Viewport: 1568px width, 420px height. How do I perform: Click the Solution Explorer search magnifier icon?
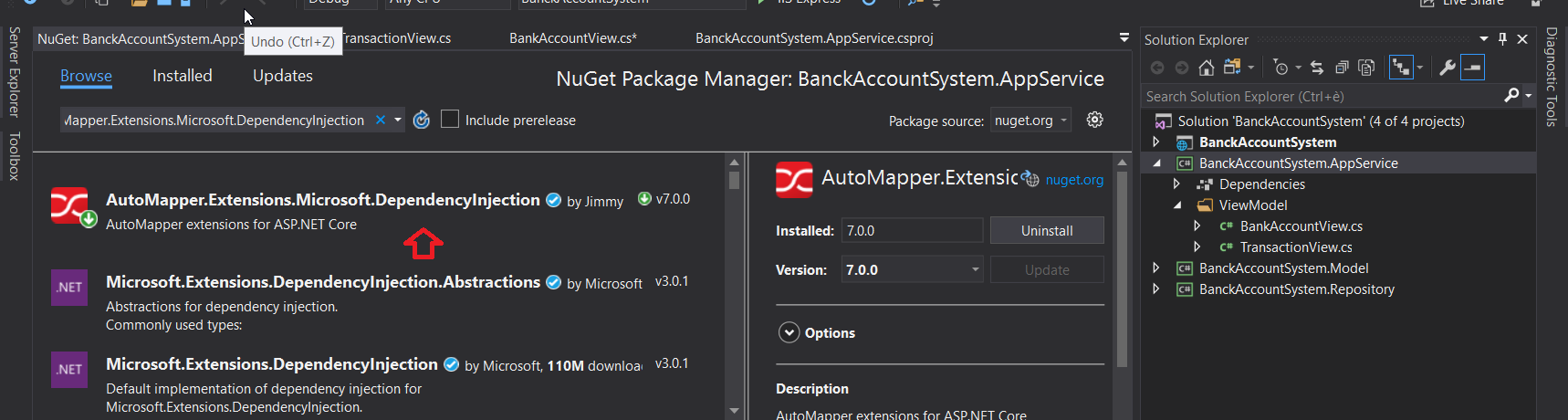tap(1511, 95)
